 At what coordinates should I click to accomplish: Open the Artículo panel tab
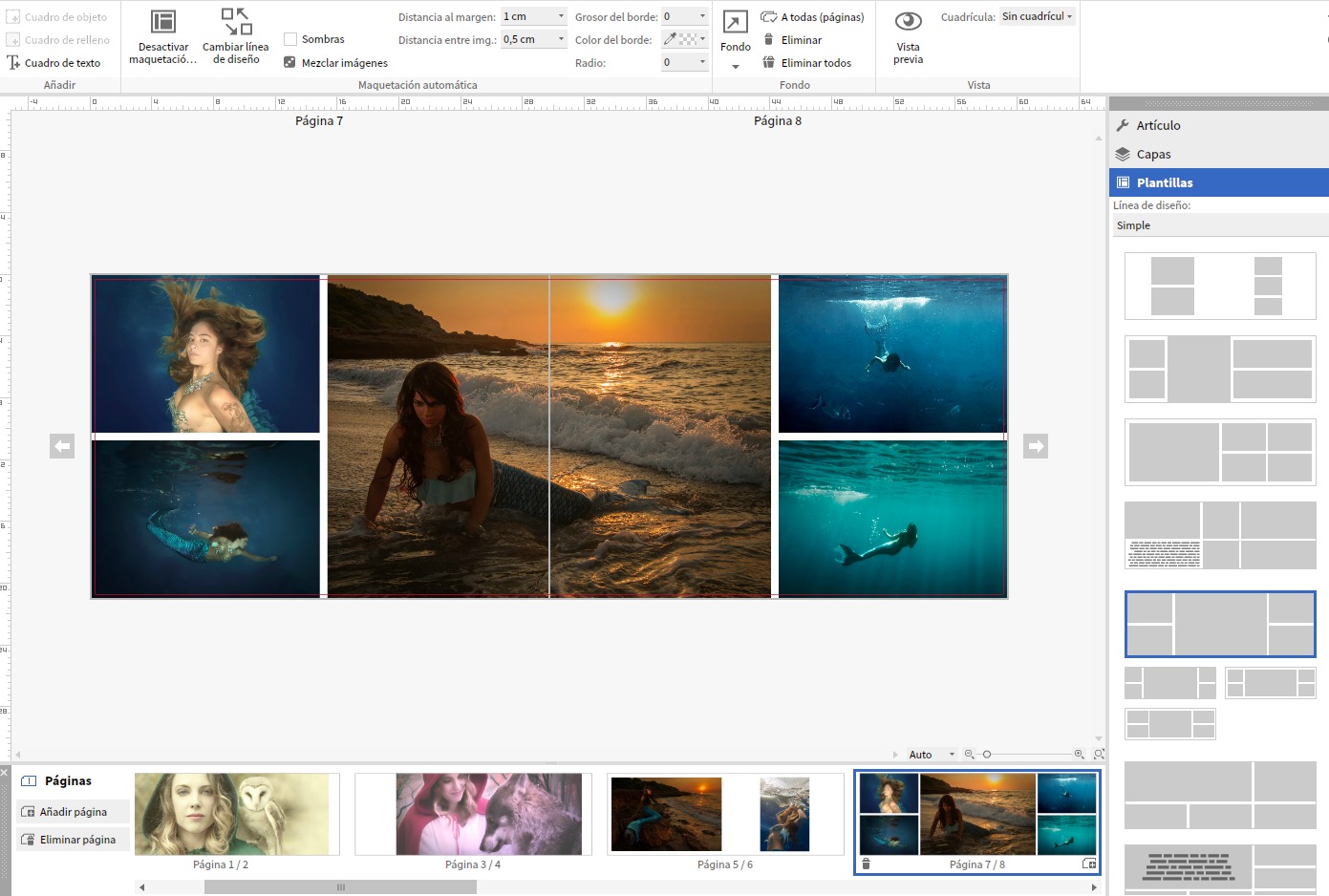click(x=1158, y=125)
